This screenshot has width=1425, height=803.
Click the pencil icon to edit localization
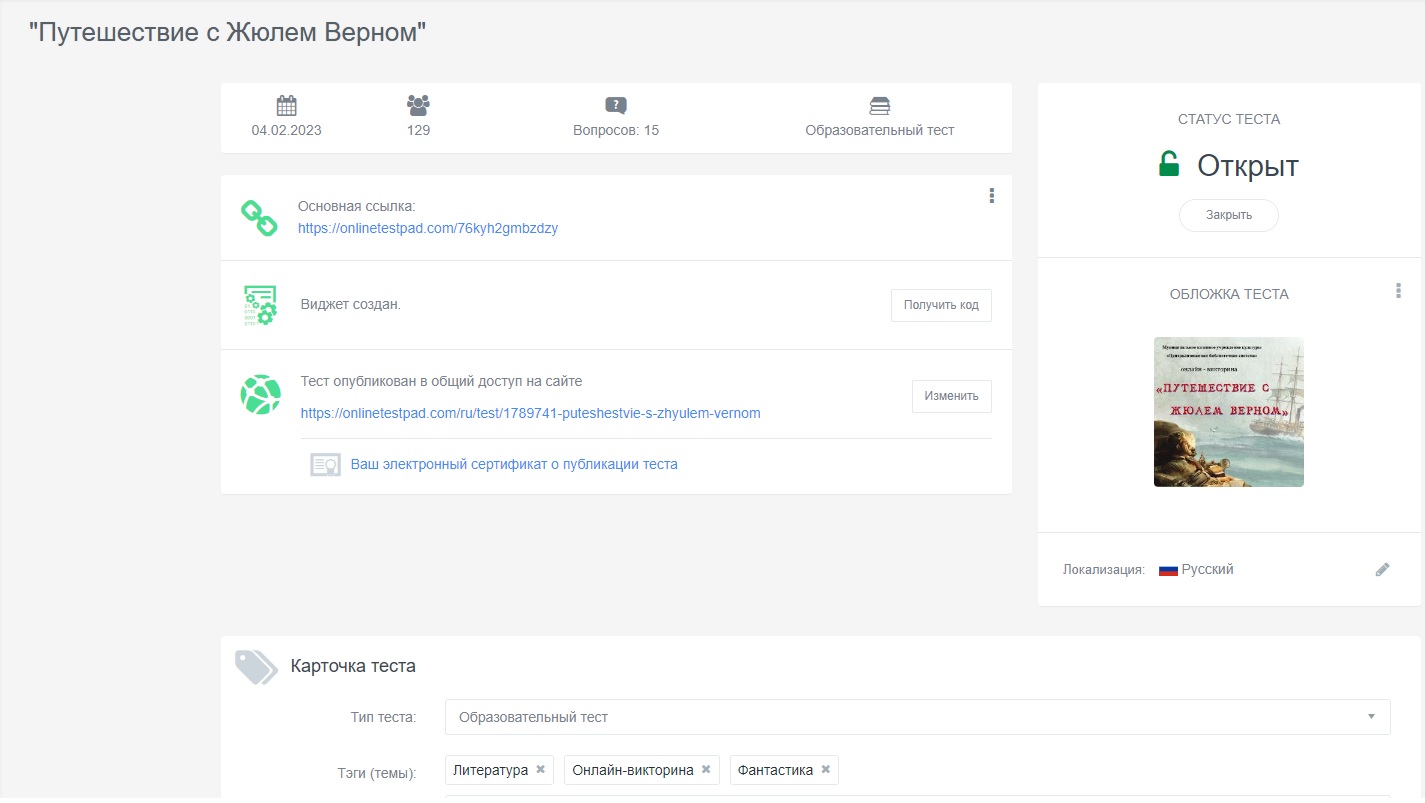(1383, 570)
